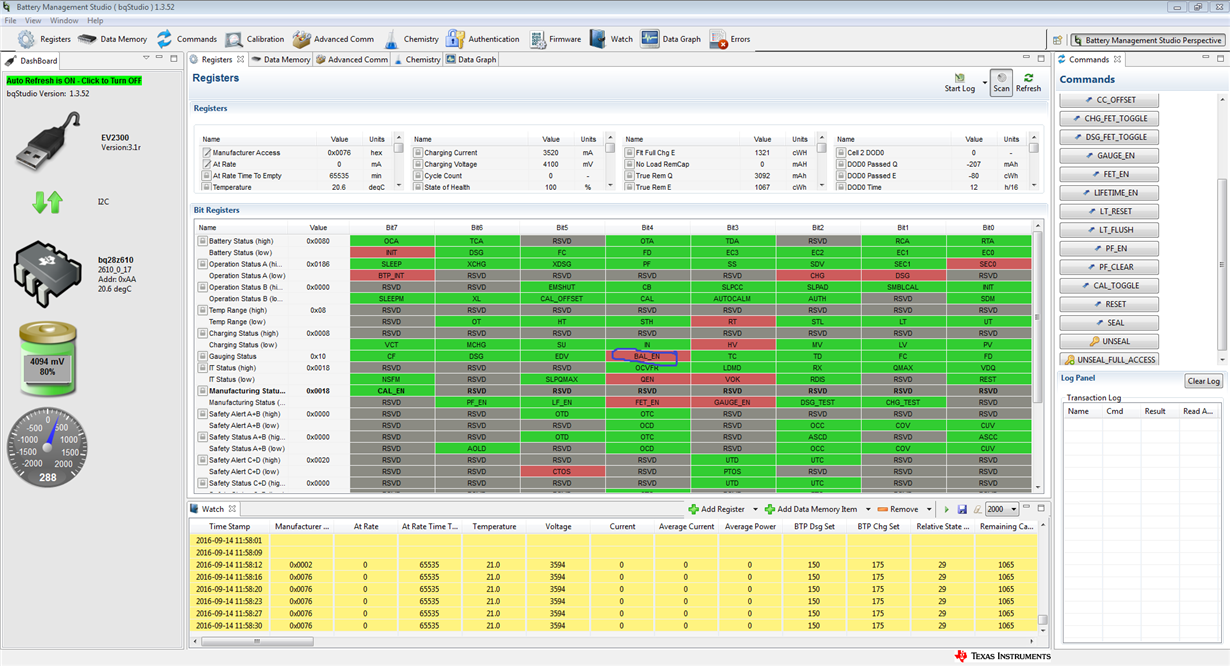Screen dimensions: 1230x666
Task: Open Advanced Comm from the main toolbar
Action: click(x=333, y=40)
